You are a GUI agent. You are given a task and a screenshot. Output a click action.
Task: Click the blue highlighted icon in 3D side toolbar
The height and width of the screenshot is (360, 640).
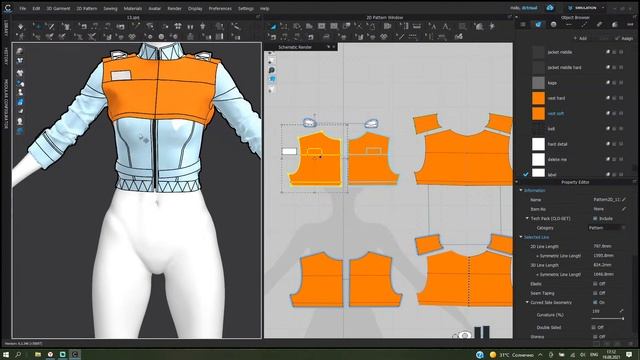20,102
